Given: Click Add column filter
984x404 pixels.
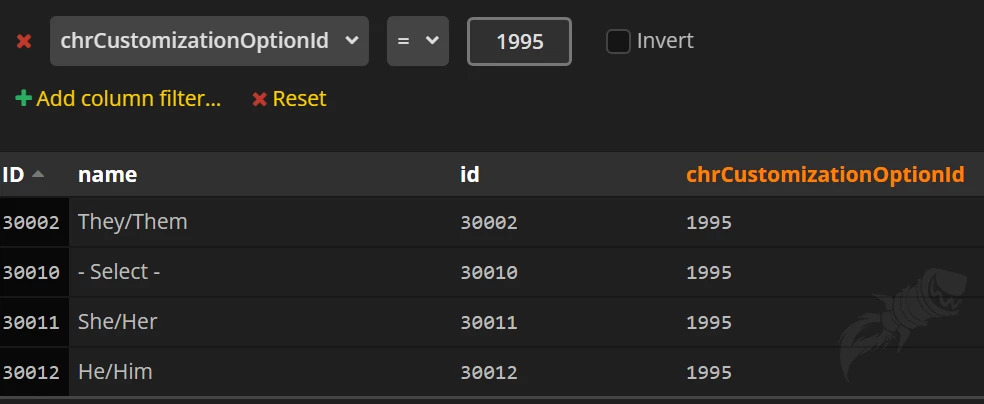Looking at the screenshot, I should pos(118,99).
